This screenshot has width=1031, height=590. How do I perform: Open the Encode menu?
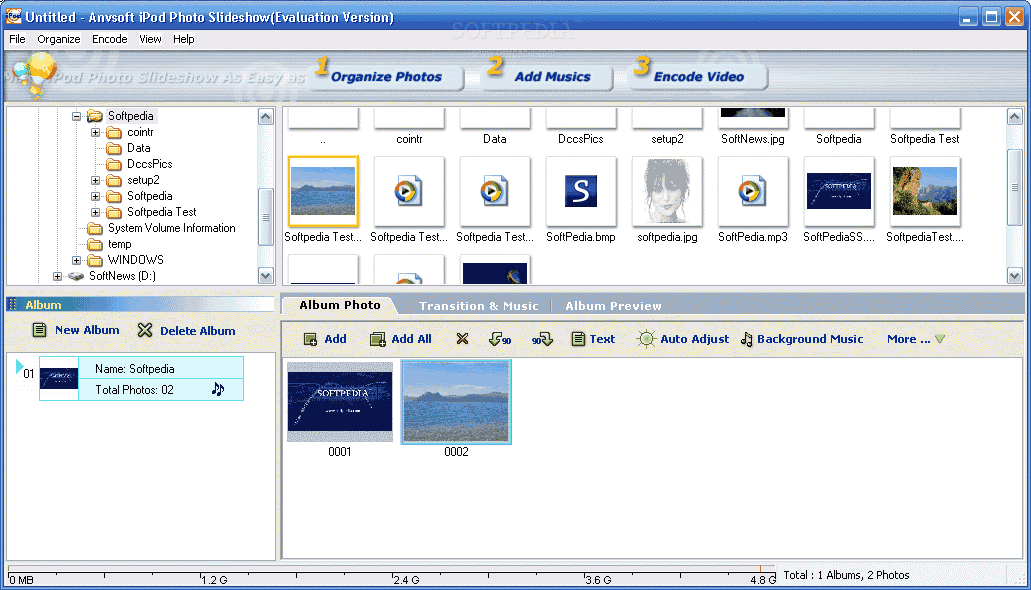point(110,39)
